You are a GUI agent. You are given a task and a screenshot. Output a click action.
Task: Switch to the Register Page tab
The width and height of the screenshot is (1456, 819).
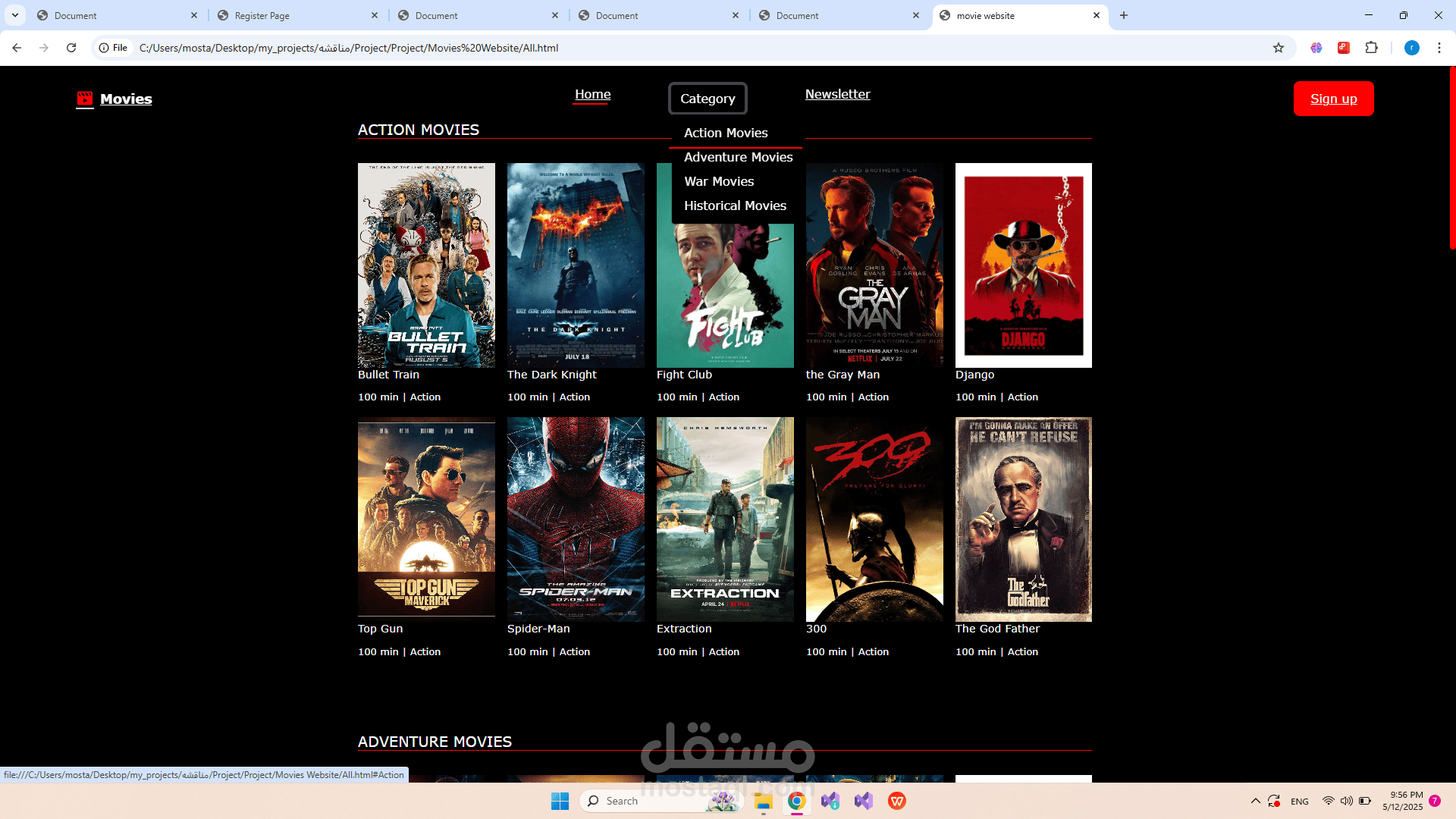pos(297,15)
